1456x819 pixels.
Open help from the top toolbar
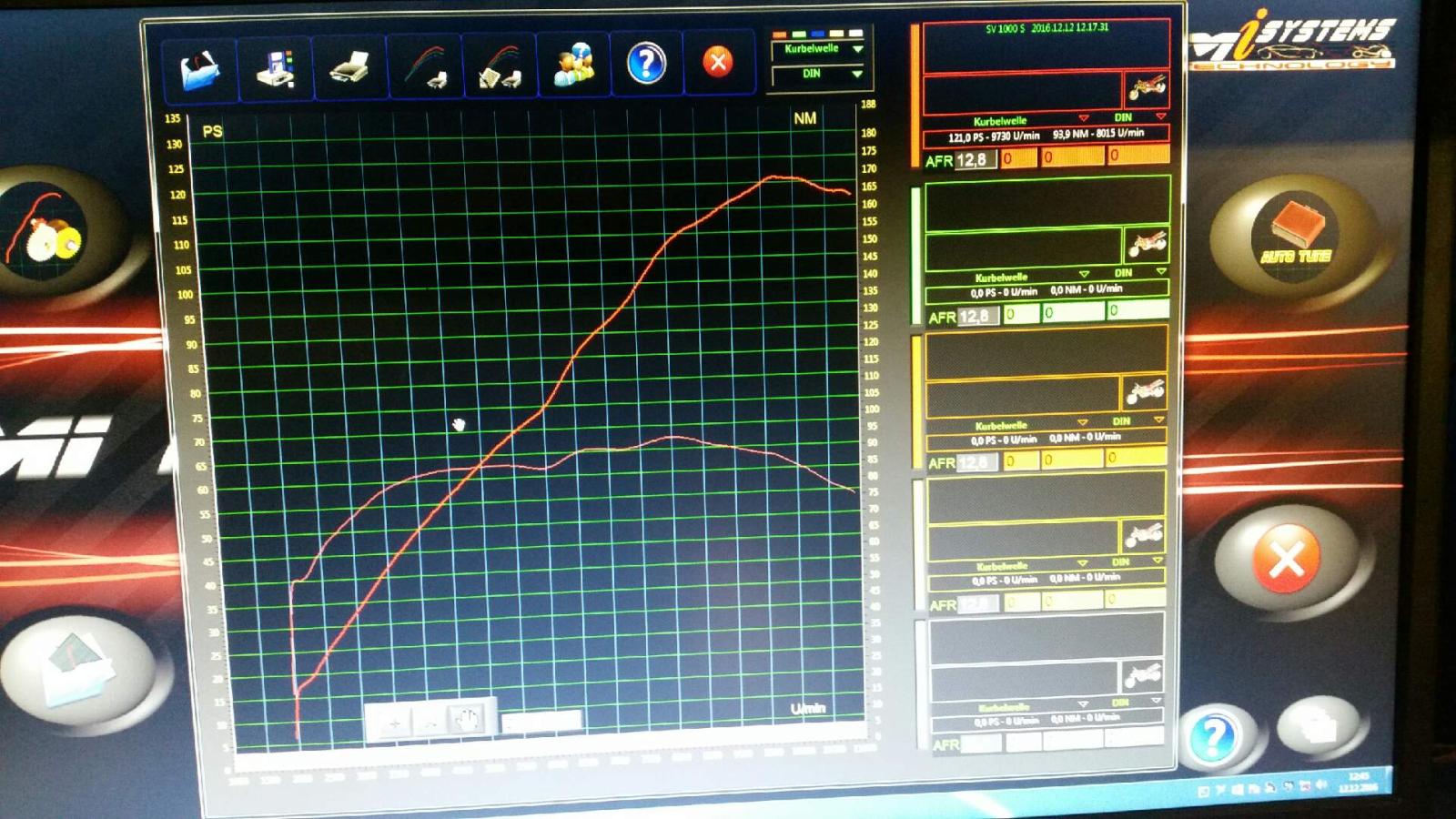tap(646, 64)
